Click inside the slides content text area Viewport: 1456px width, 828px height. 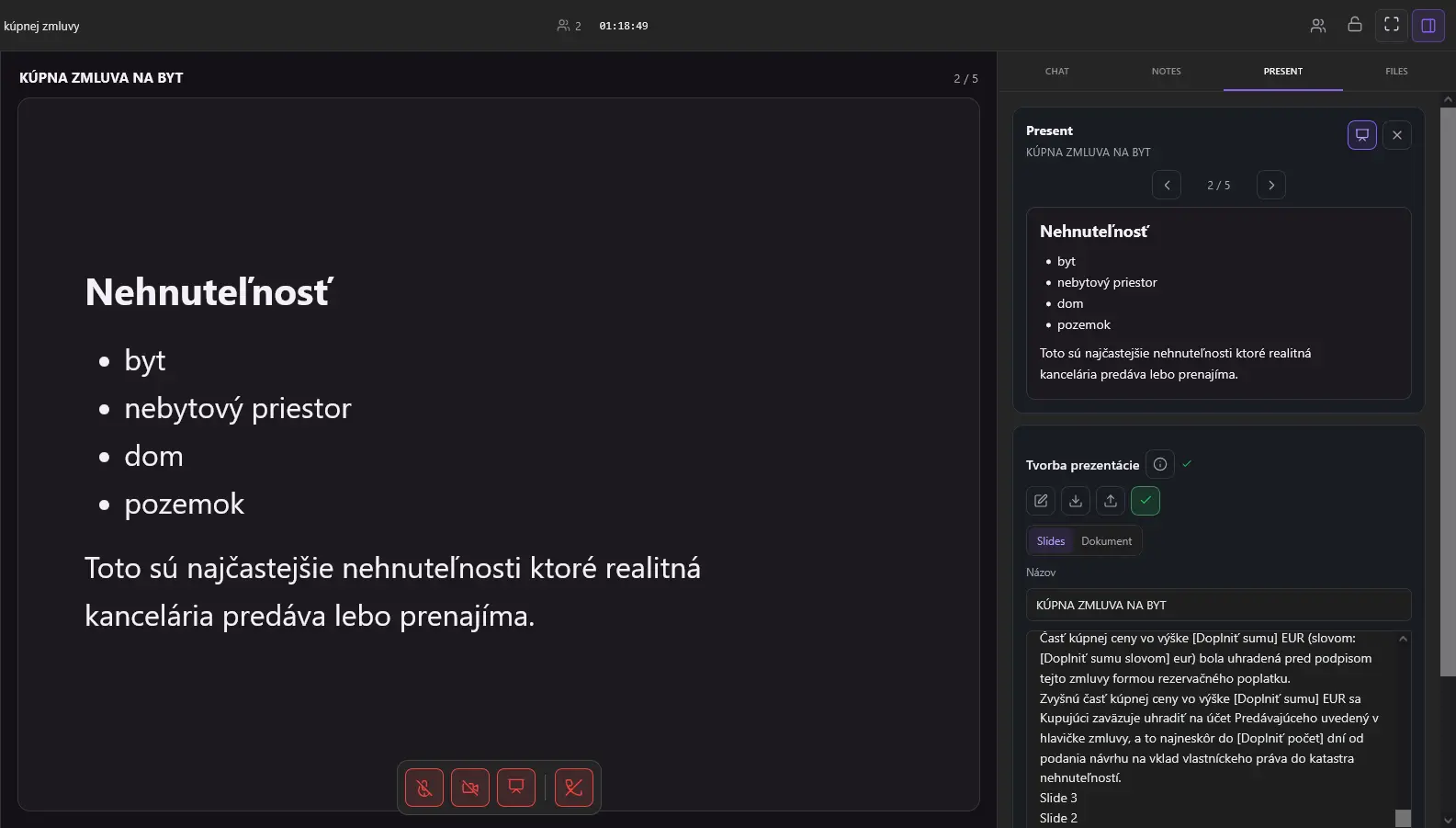click(x=1211, y=728)
